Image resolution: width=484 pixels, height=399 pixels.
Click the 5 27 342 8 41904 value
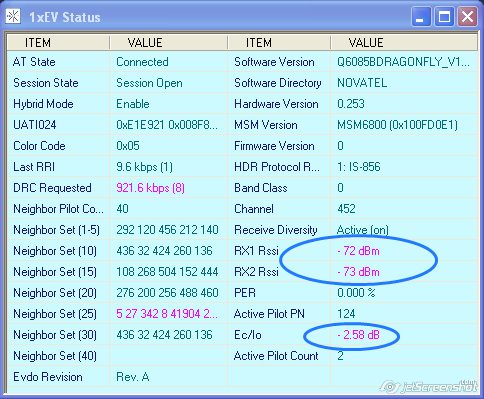(167, 314)
